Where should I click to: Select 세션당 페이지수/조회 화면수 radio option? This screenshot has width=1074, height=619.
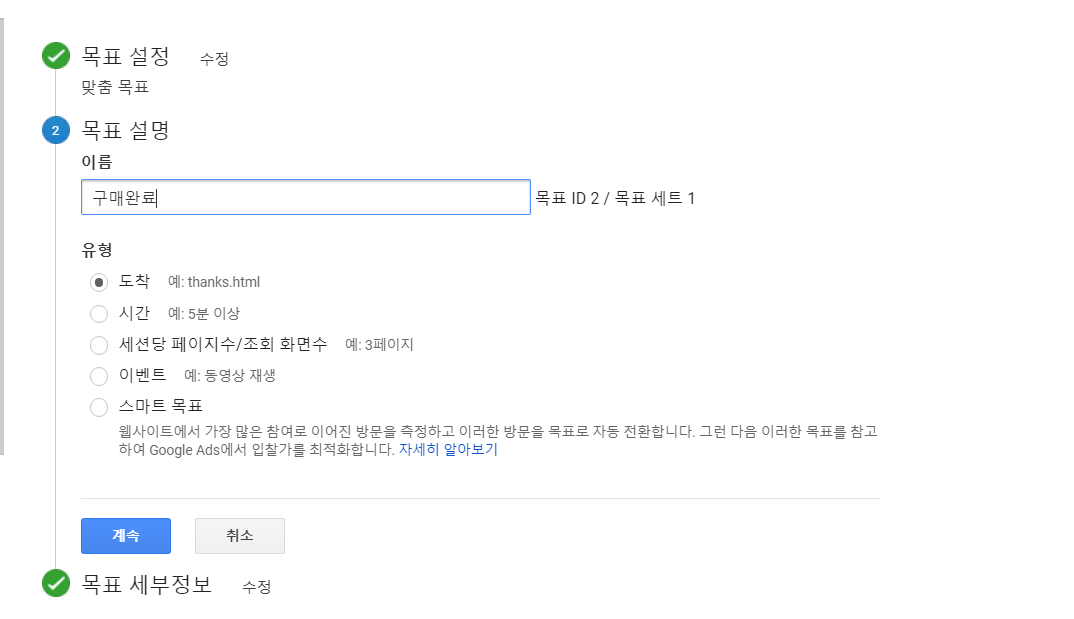coord(99,345)
